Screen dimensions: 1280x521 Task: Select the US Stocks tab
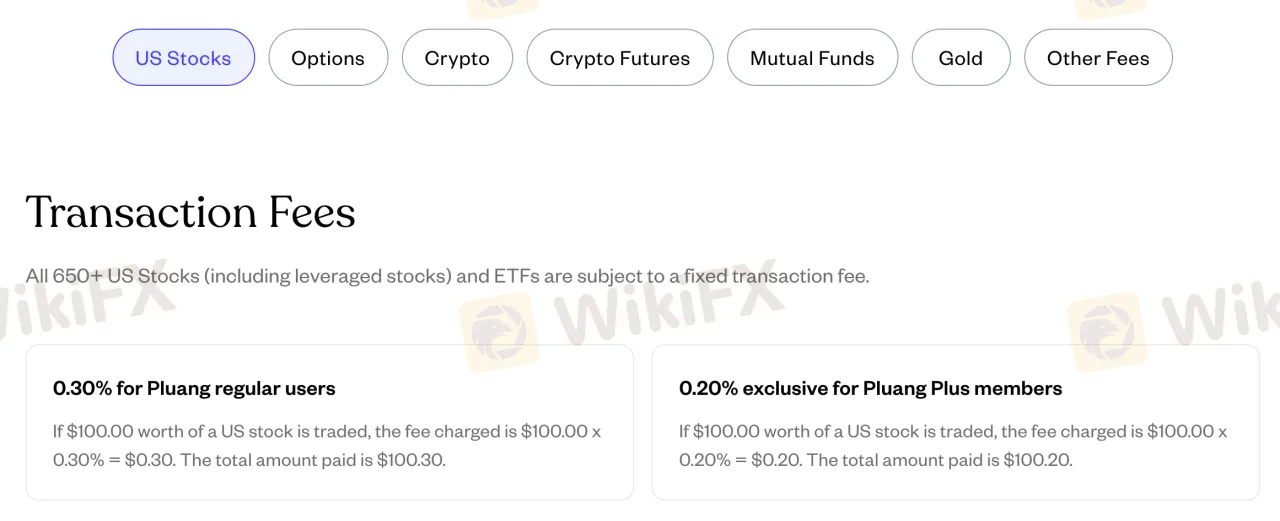[x=183, y=58]
